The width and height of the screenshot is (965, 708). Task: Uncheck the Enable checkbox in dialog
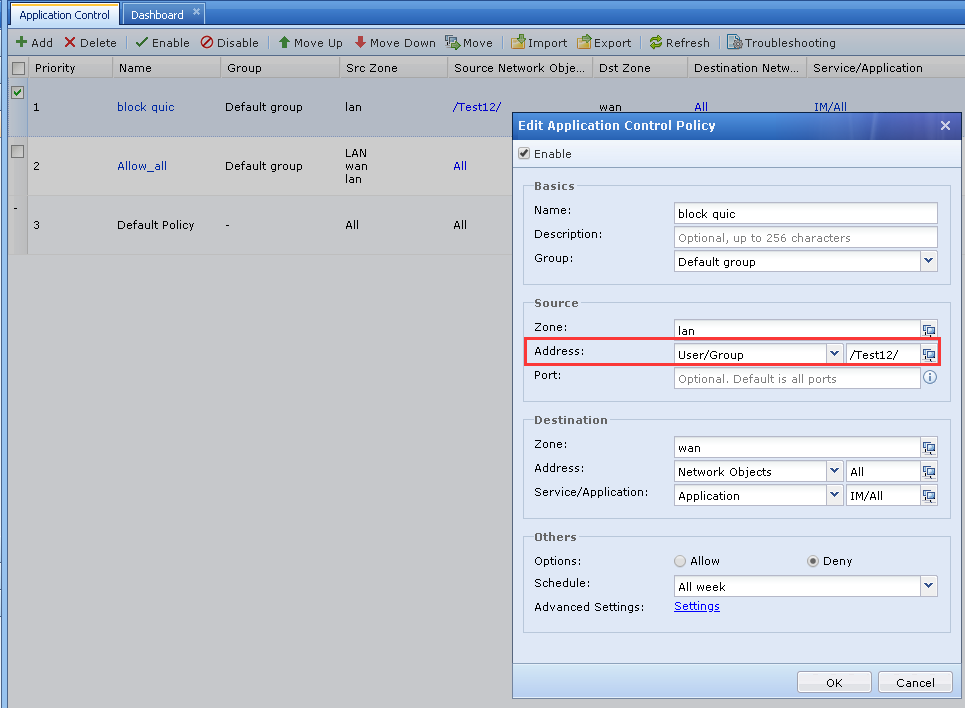(524, 154)
